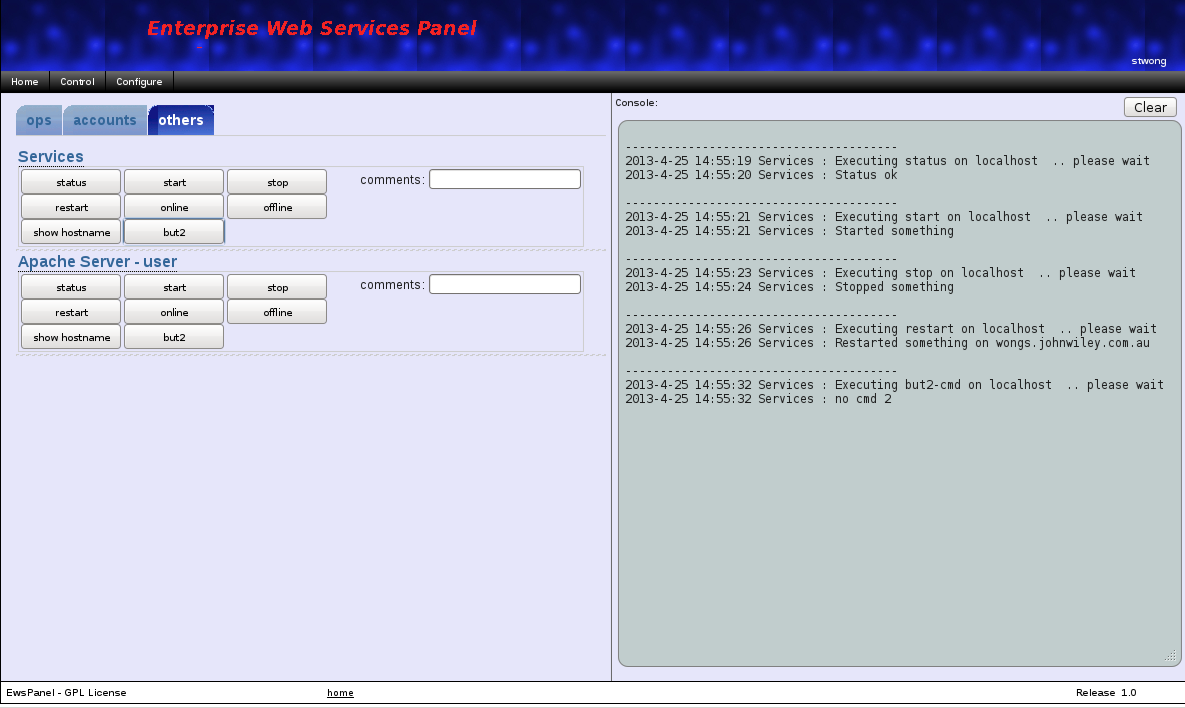The image size is (1185, 708).
Task: Open the Home menu item
Action: coord(24,81)
